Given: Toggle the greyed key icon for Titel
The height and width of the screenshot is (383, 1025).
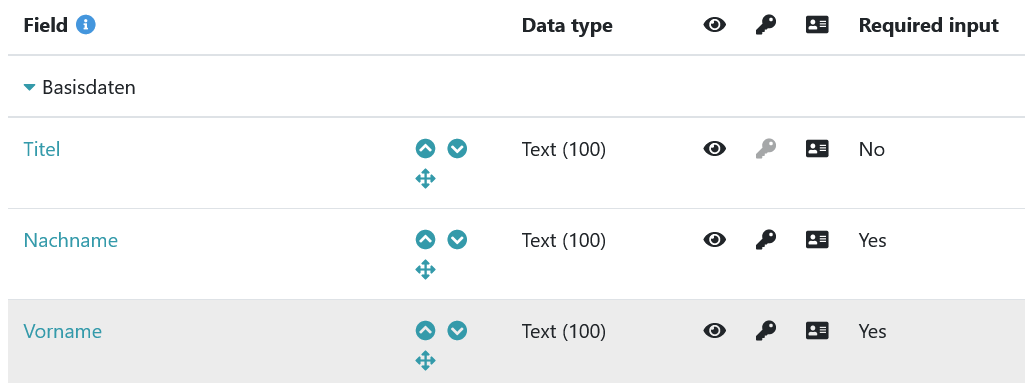Looking at the screenshot, I should click(765, 149).
